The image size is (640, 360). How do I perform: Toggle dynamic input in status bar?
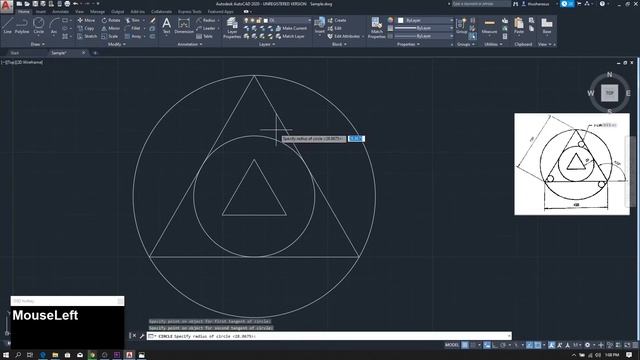487,345
